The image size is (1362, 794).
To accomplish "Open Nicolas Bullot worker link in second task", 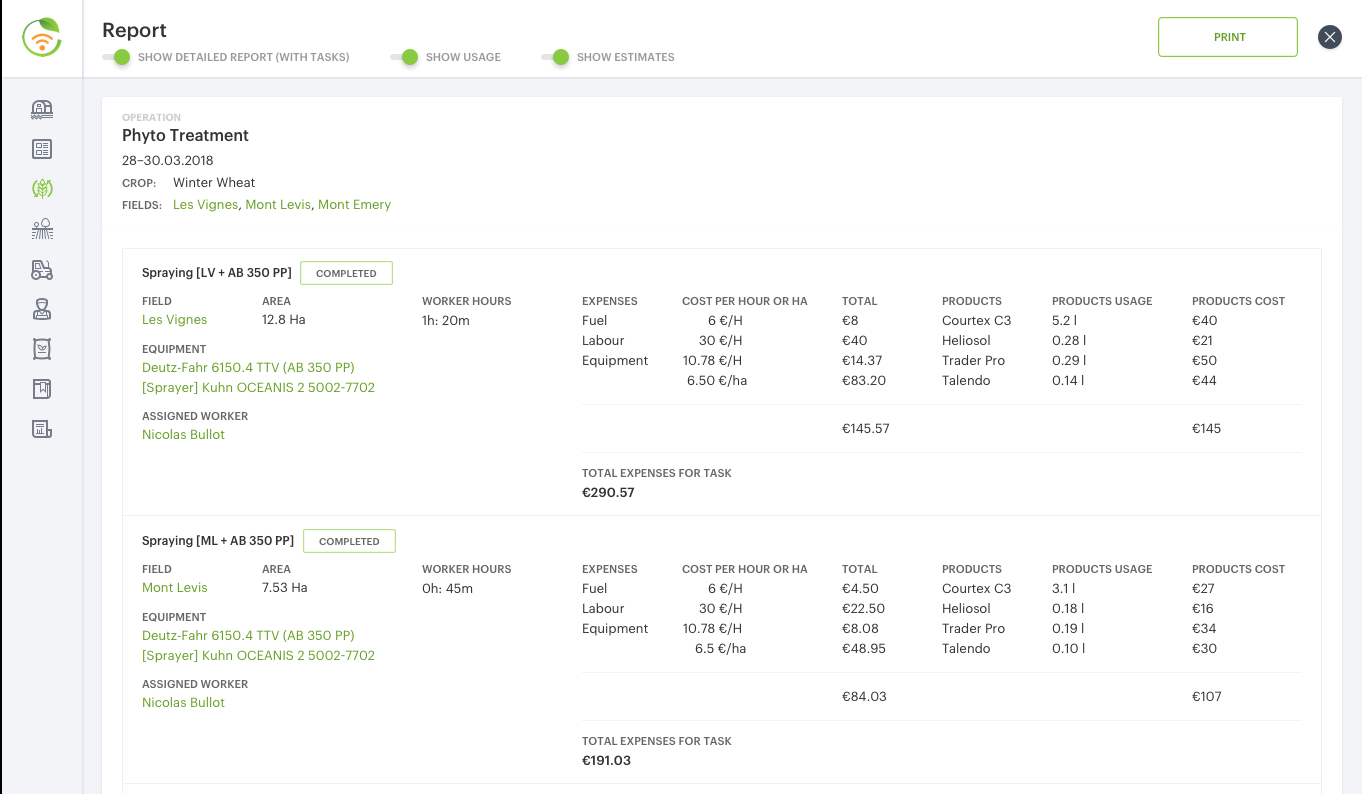I will point(183,702).
